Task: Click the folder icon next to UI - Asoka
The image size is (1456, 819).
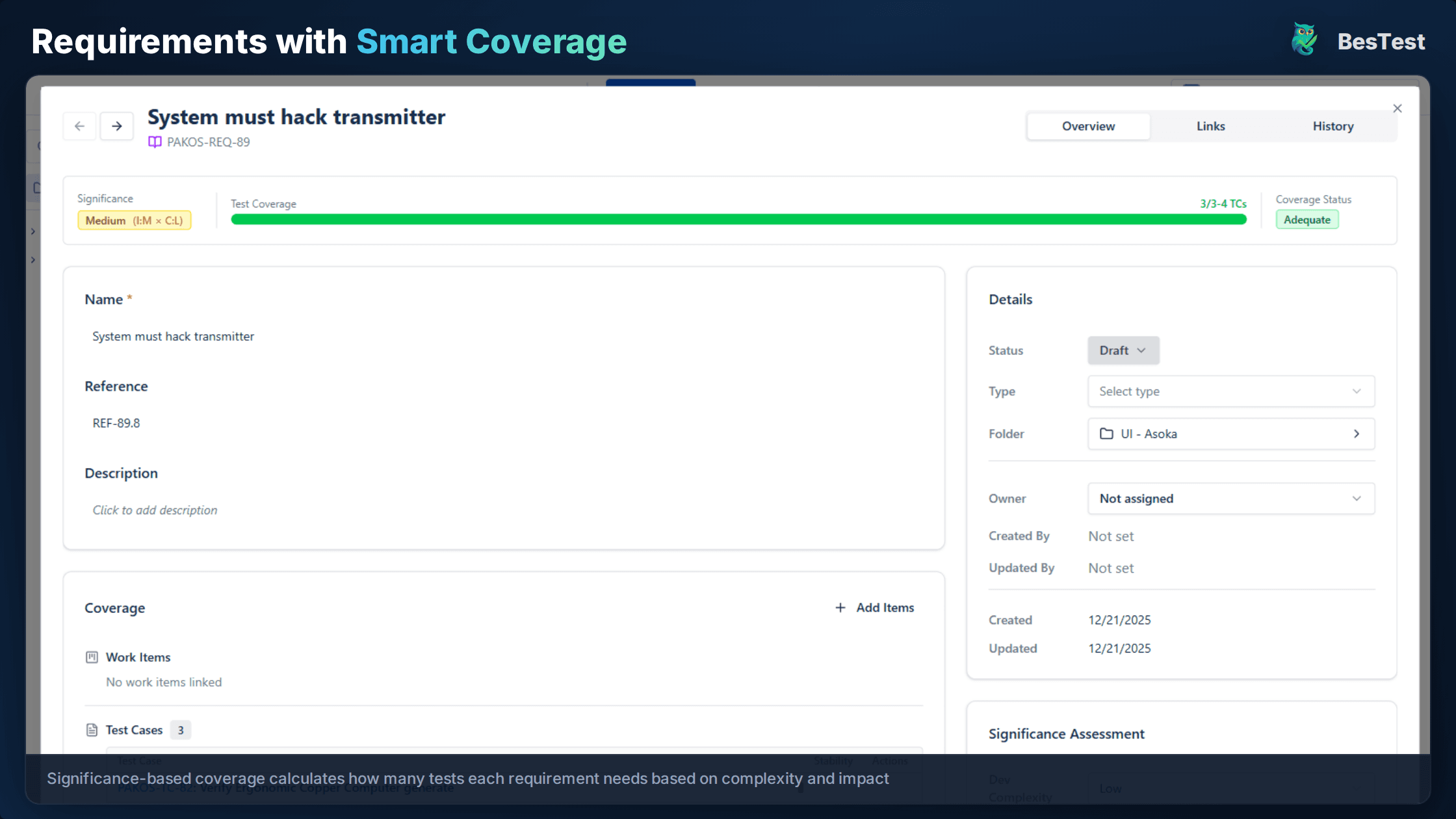Action: 1107,434
